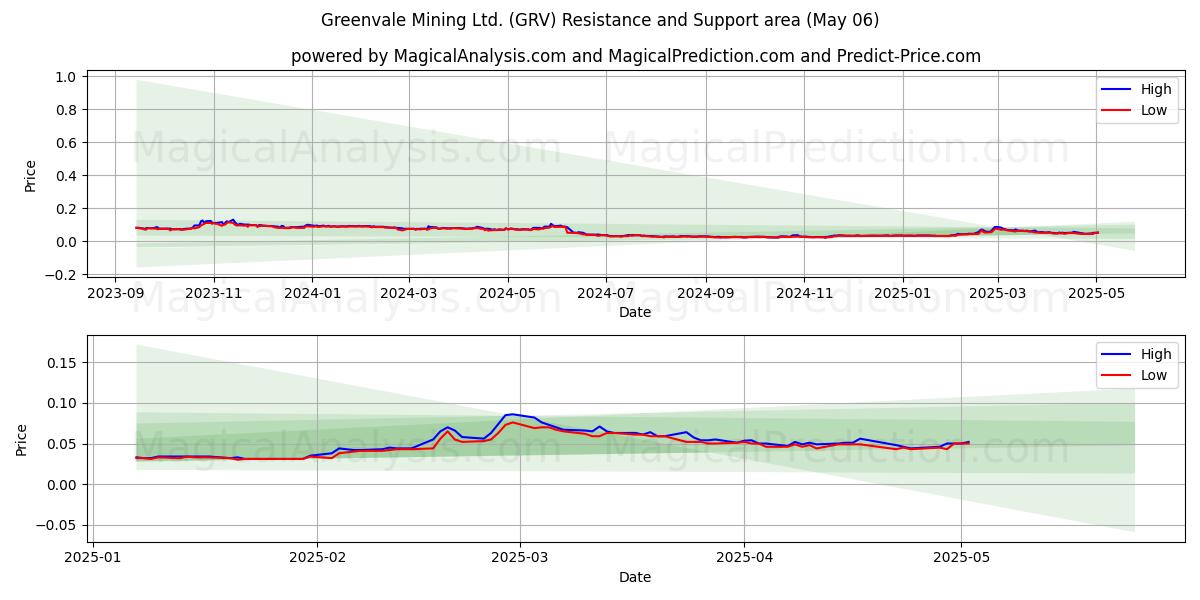Click the '0.6' price tick on top chart
Image resolution: width=1200 pixels, height=600 pixels.
coord(67,143)
